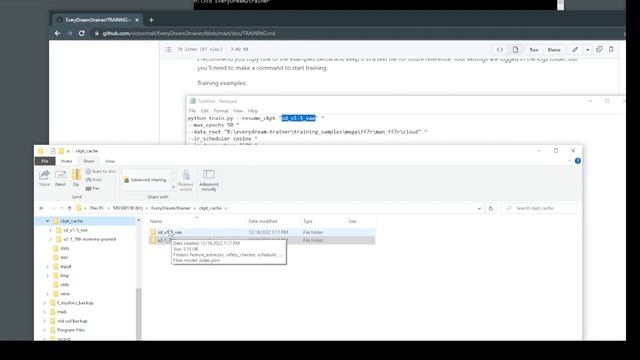Expand sd_v1-5_vae tree node
The height and width of the screenshot is (360, 640).
(51, 230)
